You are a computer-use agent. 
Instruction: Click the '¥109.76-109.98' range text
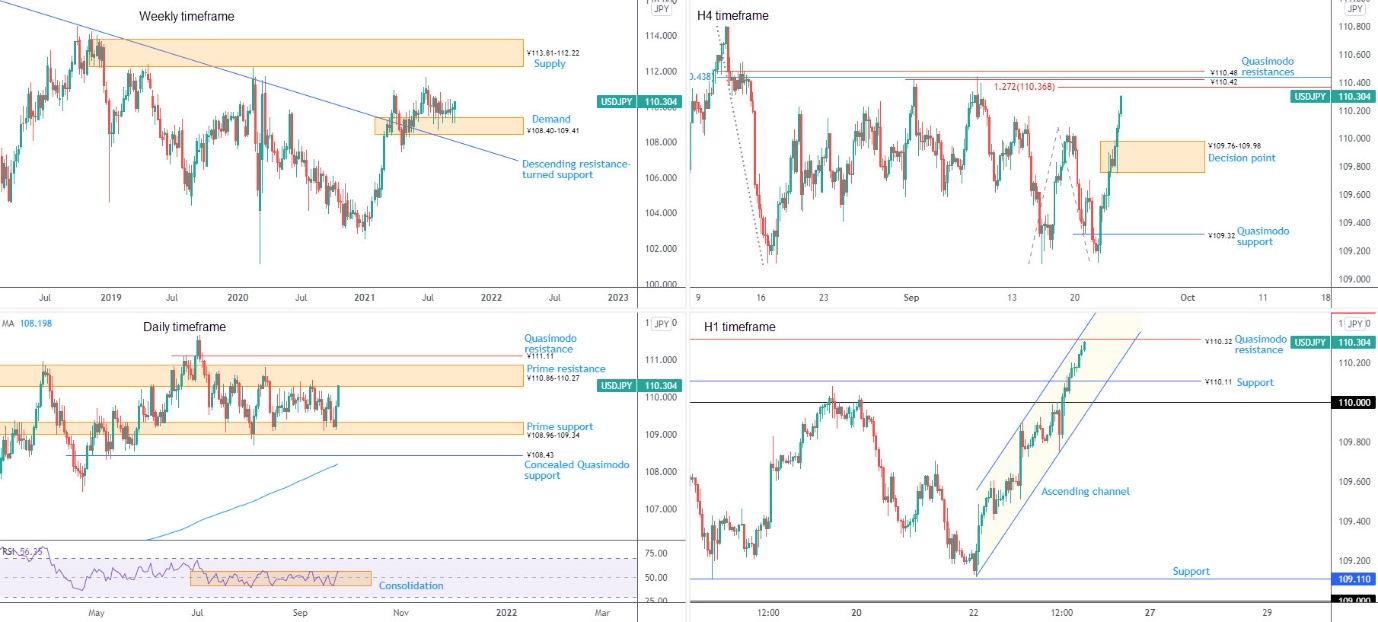(1236, 145)
